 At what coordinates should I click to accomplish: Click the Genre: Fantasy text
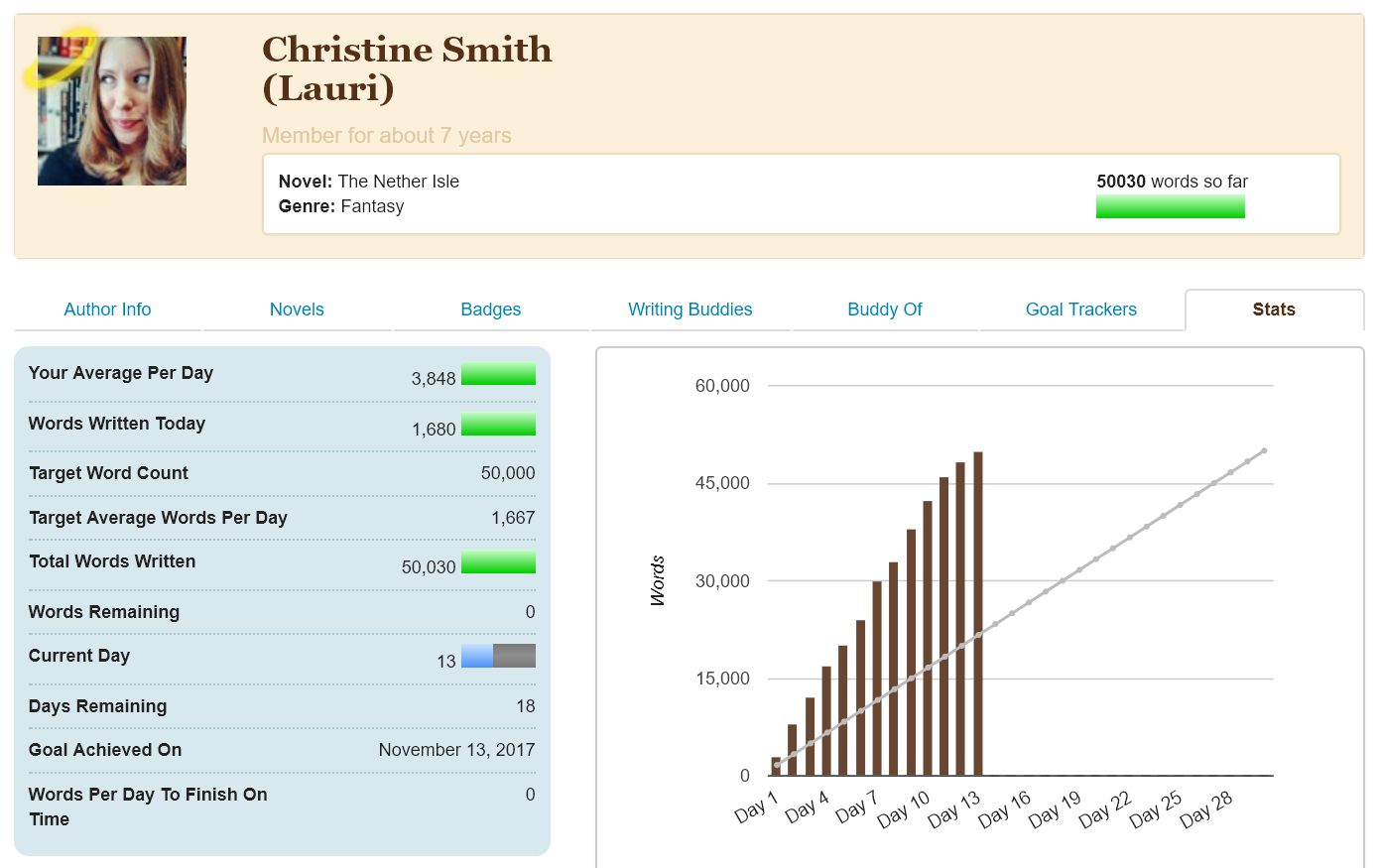pyautogui.click(x=341, y=206)
